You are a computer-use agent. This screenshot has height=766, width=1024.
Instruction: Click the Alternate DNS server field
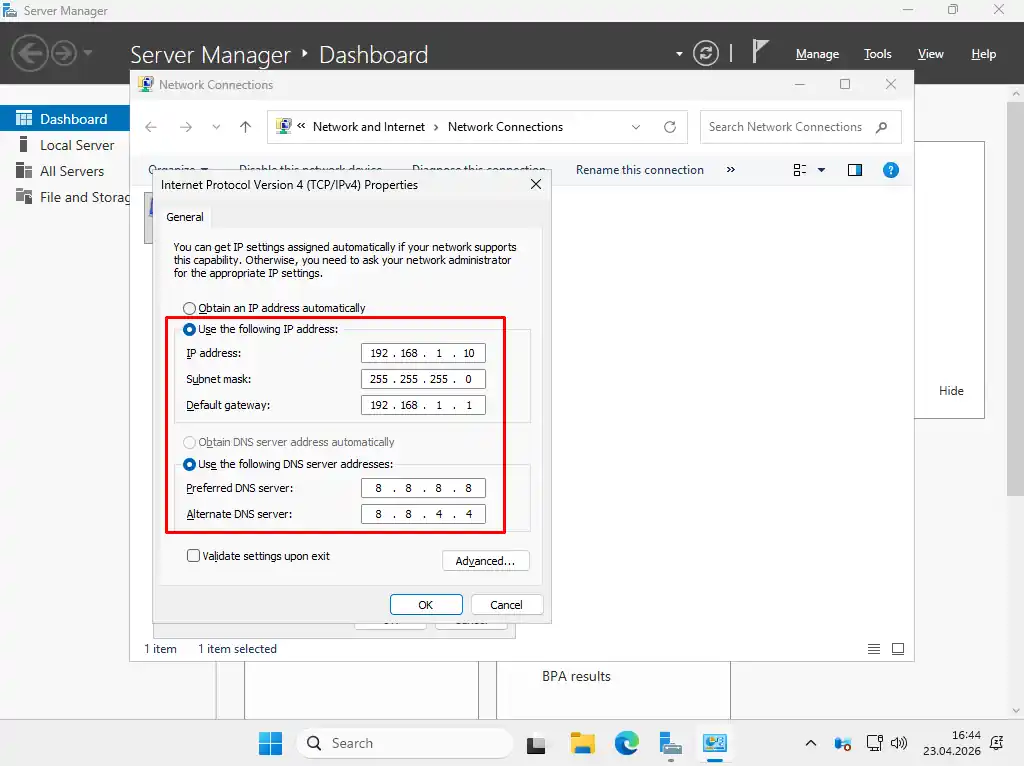[x=423, y=514]
